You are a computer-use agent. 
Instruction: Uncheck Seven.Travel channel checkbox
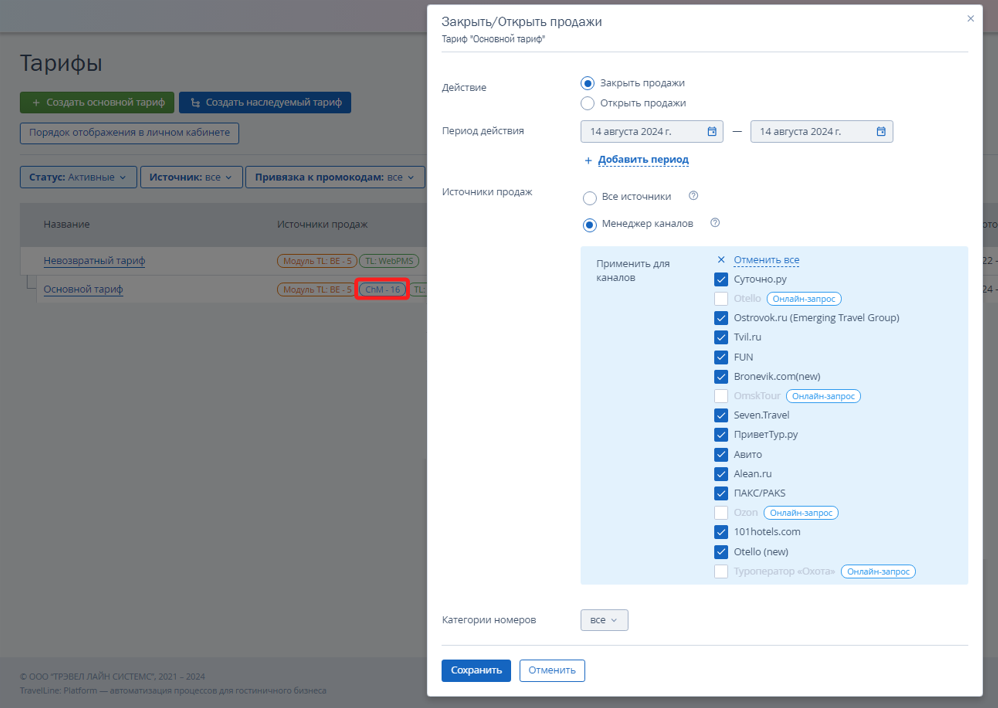tap(721, 415)
